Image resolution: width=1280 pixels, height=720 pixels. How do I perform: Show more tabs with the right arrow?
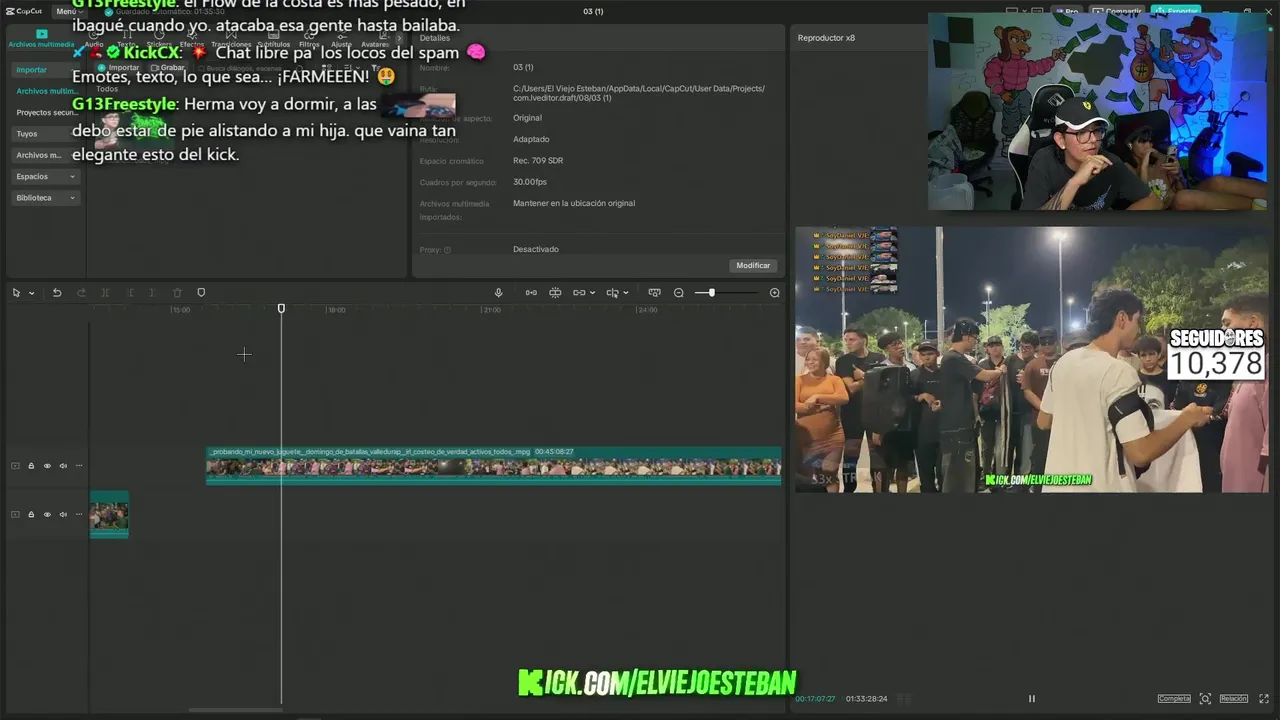tap(400, 39)
